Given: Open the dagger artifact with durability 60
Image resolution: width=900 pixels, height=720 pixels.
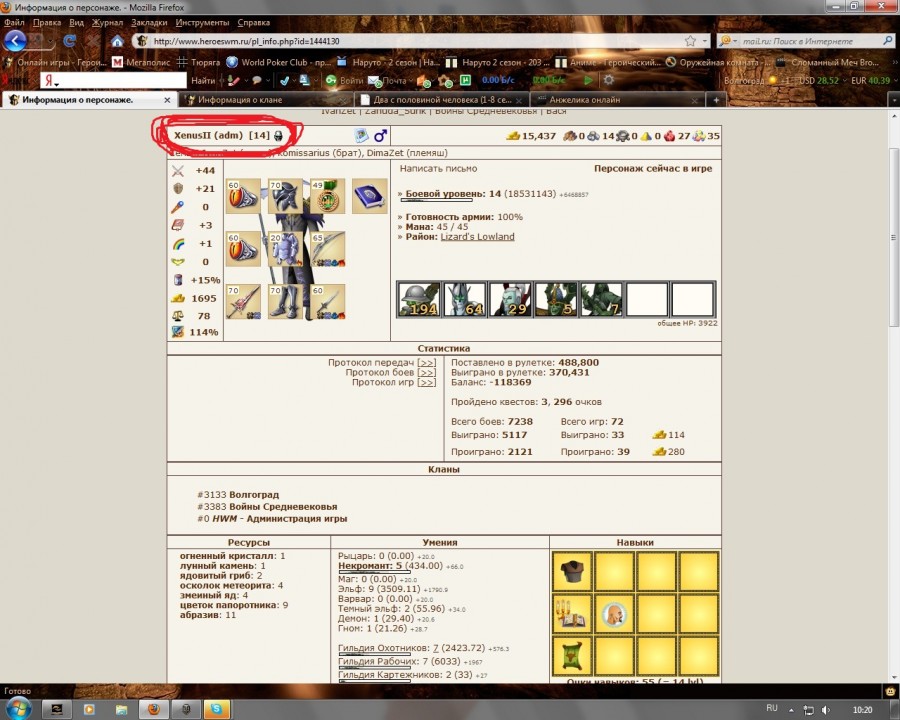Looking at the screenshot, I should 328,301.
